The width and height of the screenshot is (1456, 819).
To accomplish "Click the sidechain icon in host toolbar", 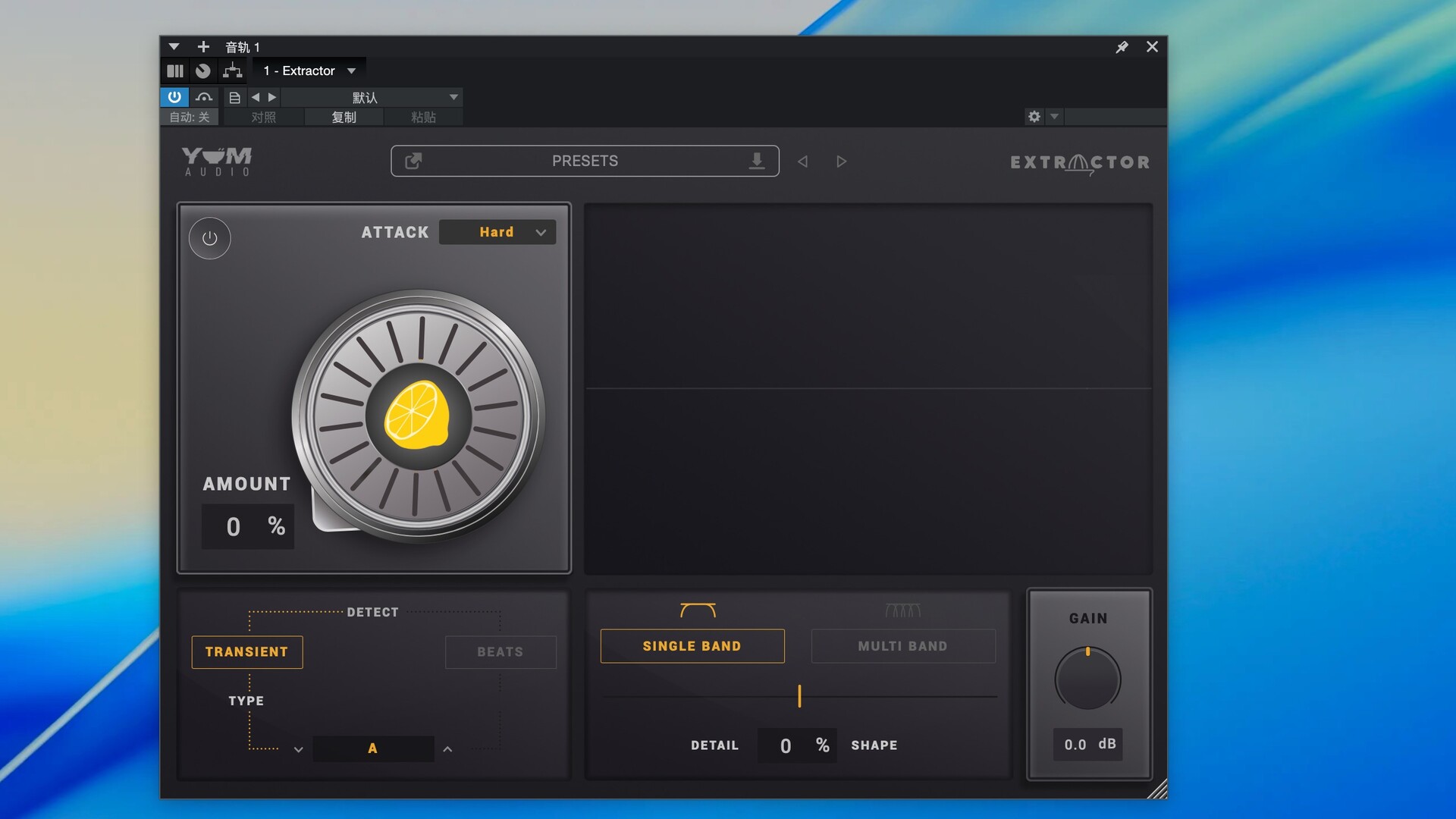I will pos(203,97).
